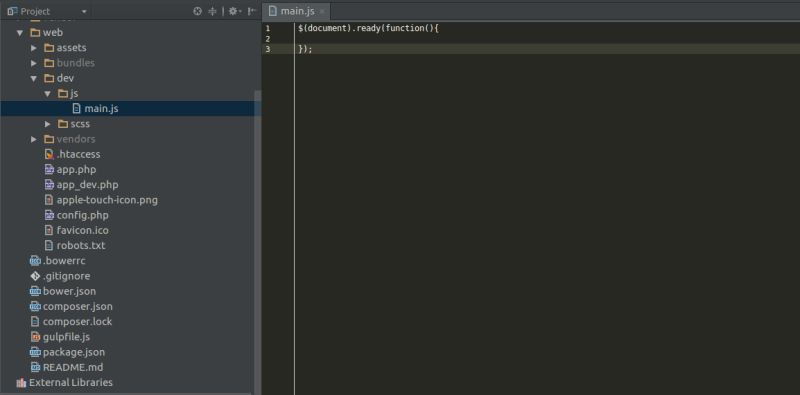This screenshot has width=800, height=395.
Task: Select the assets folder icon
Action: 49,48
